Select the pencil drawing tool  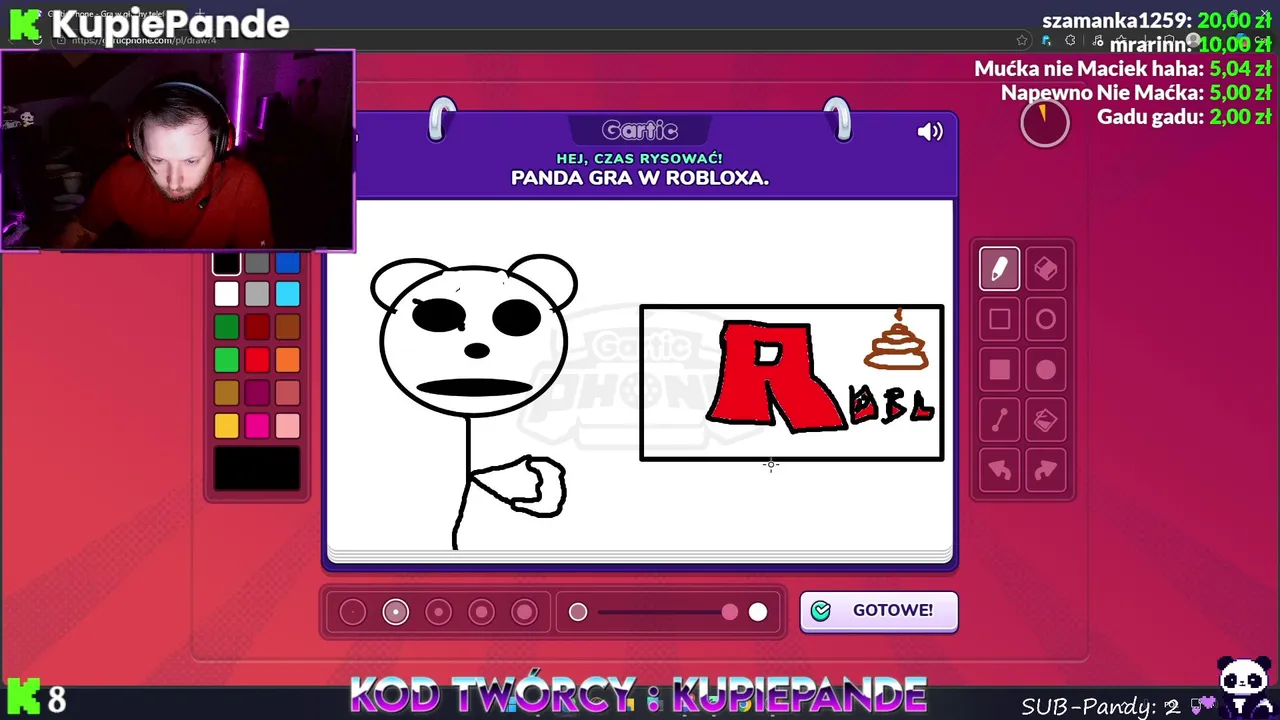[x=999, y=269]
